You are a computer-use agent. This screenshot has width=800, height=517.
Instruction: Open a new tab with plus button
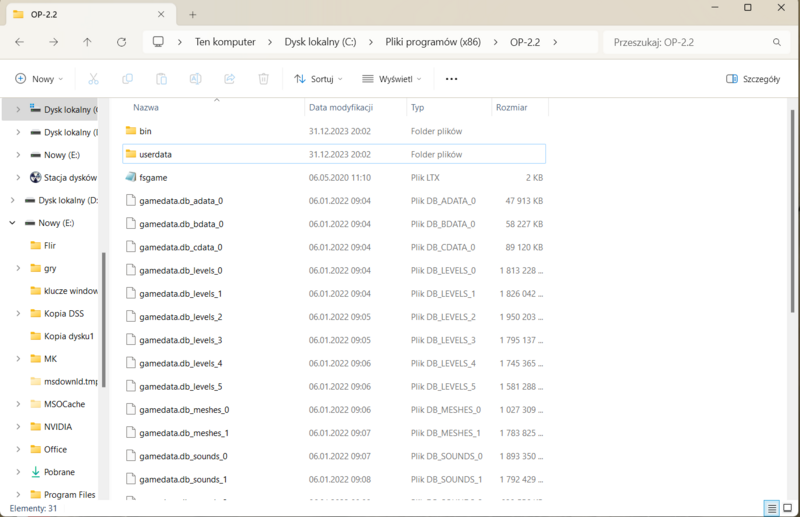[192, 15]
